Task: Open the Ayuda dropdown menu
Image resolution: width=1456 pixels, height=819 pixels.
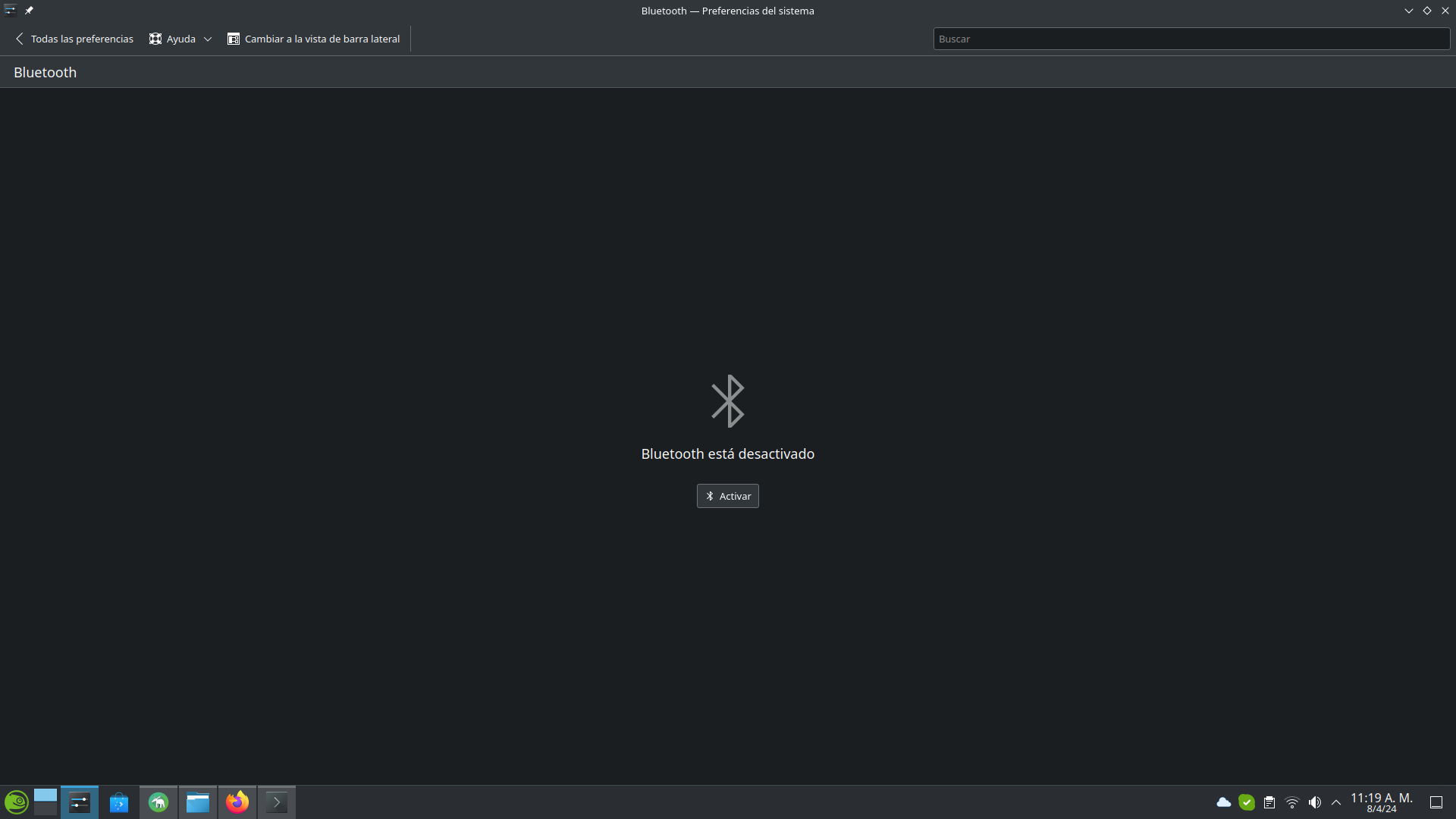Action: pos(180,39)
